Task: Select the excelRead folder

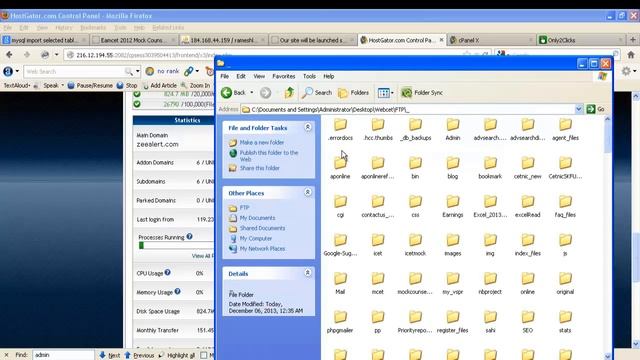Action: (x=527, y=206)
